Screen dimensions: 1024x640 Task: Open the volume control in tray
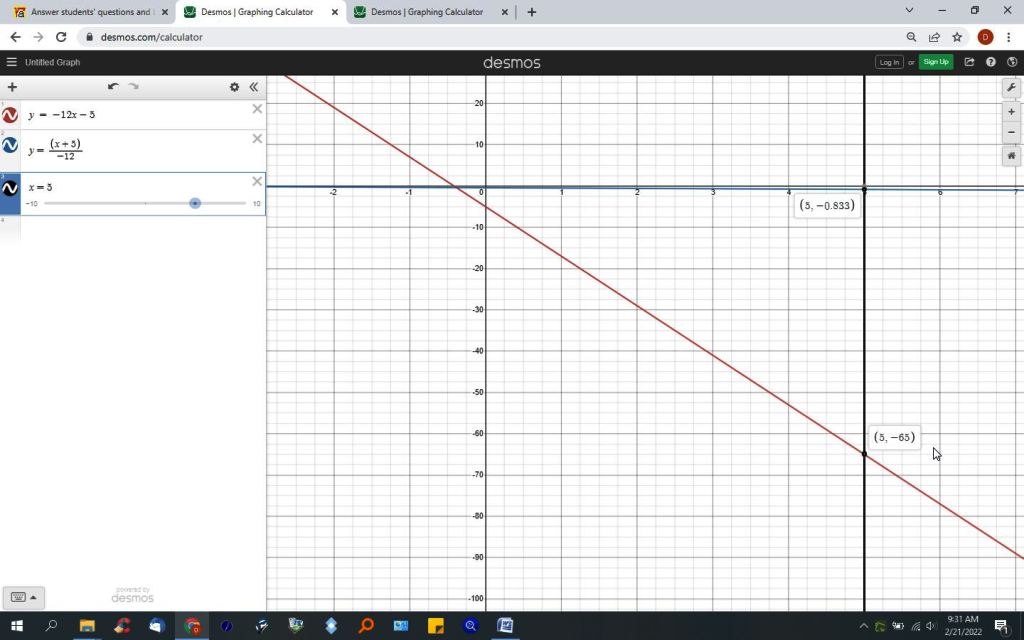tap(931, 626)
